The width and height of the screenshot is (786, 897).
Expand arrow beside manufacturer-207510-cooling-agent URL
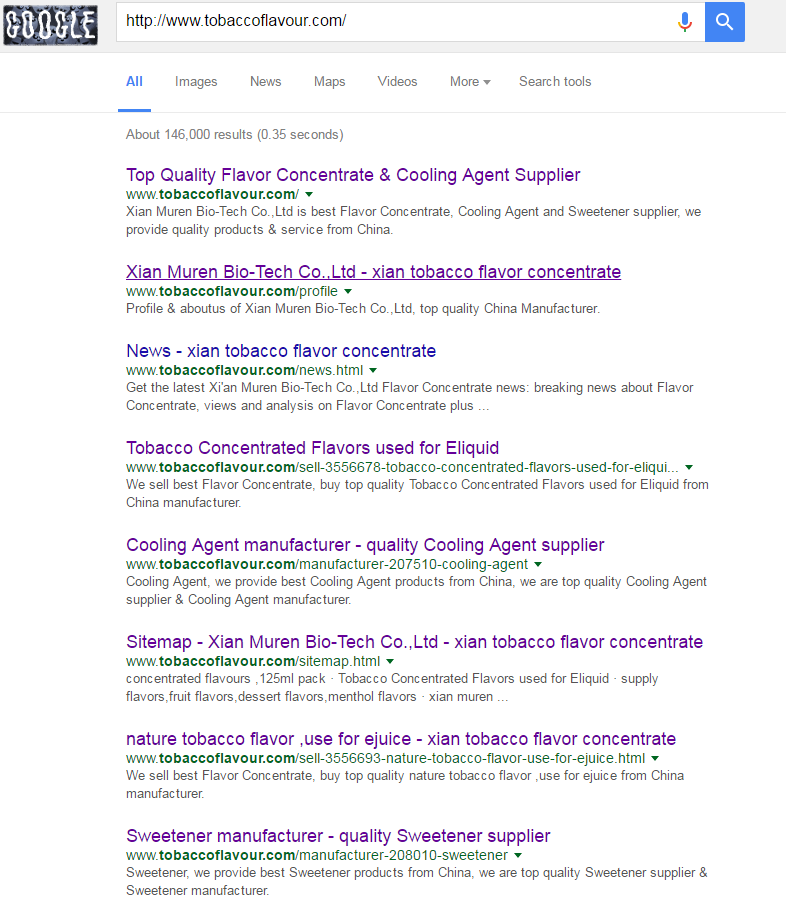click(538, 564)
